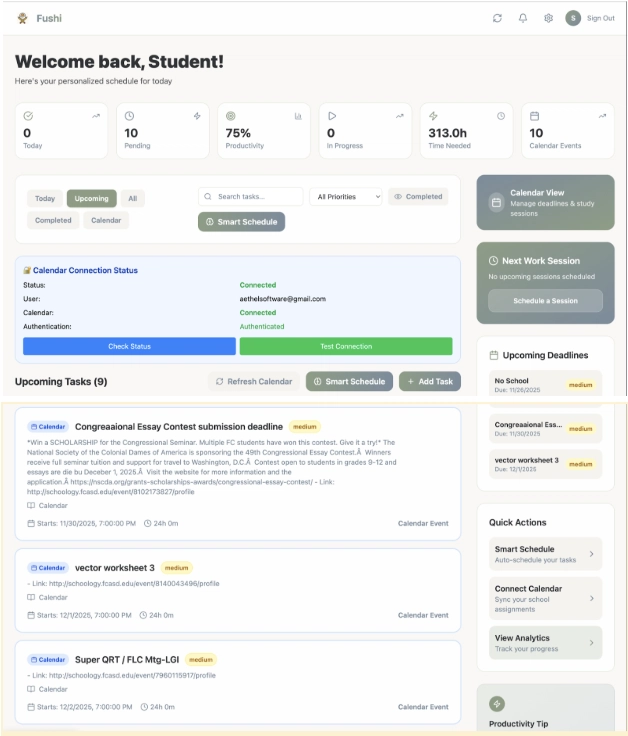Image resolution: width=628 pixels, height=736 pixels.
Task: Toggle the Completed visibility eye button
Action: [418, 197]
